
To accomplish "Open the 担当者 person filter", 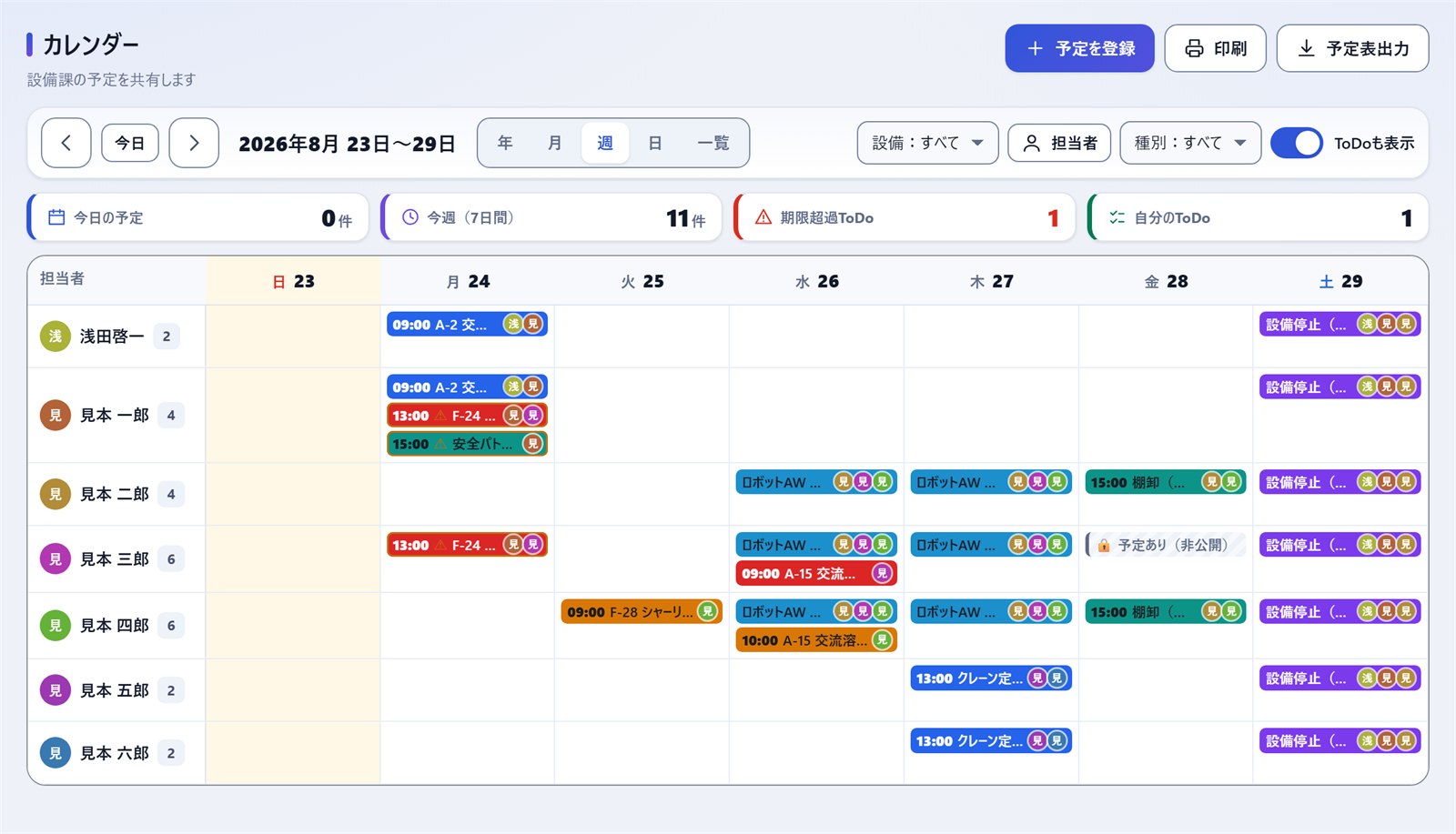I will 1059,143.
